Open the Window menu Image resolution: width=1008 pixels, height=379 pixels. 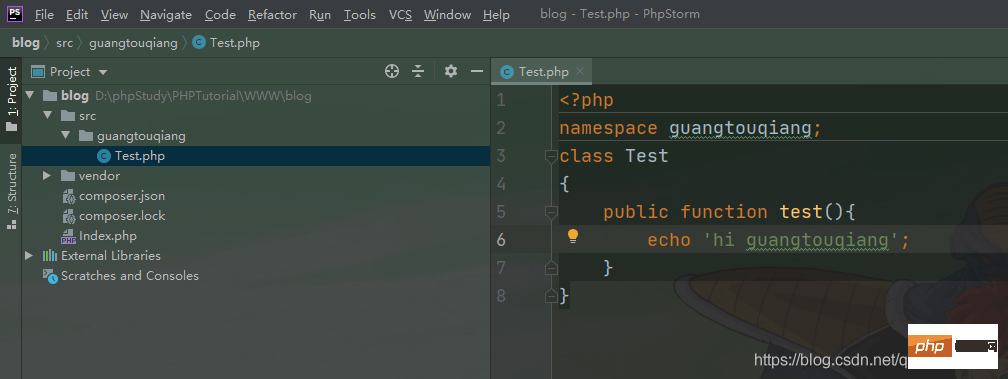[447, 14]
